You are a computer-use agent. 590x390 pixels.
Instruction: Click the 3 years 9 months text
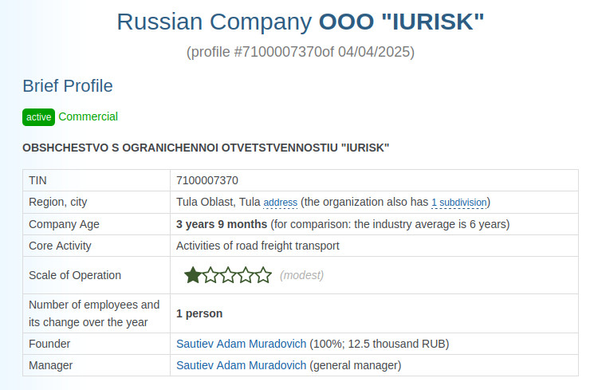[x=222, y=224]
